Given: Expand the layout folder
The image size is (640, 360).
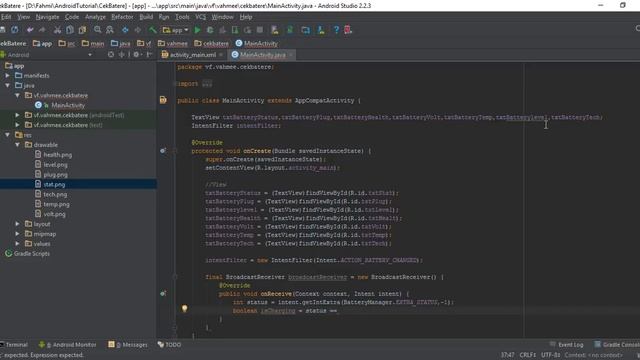Looking at the screenshot, I should click(x=18, y=224).
